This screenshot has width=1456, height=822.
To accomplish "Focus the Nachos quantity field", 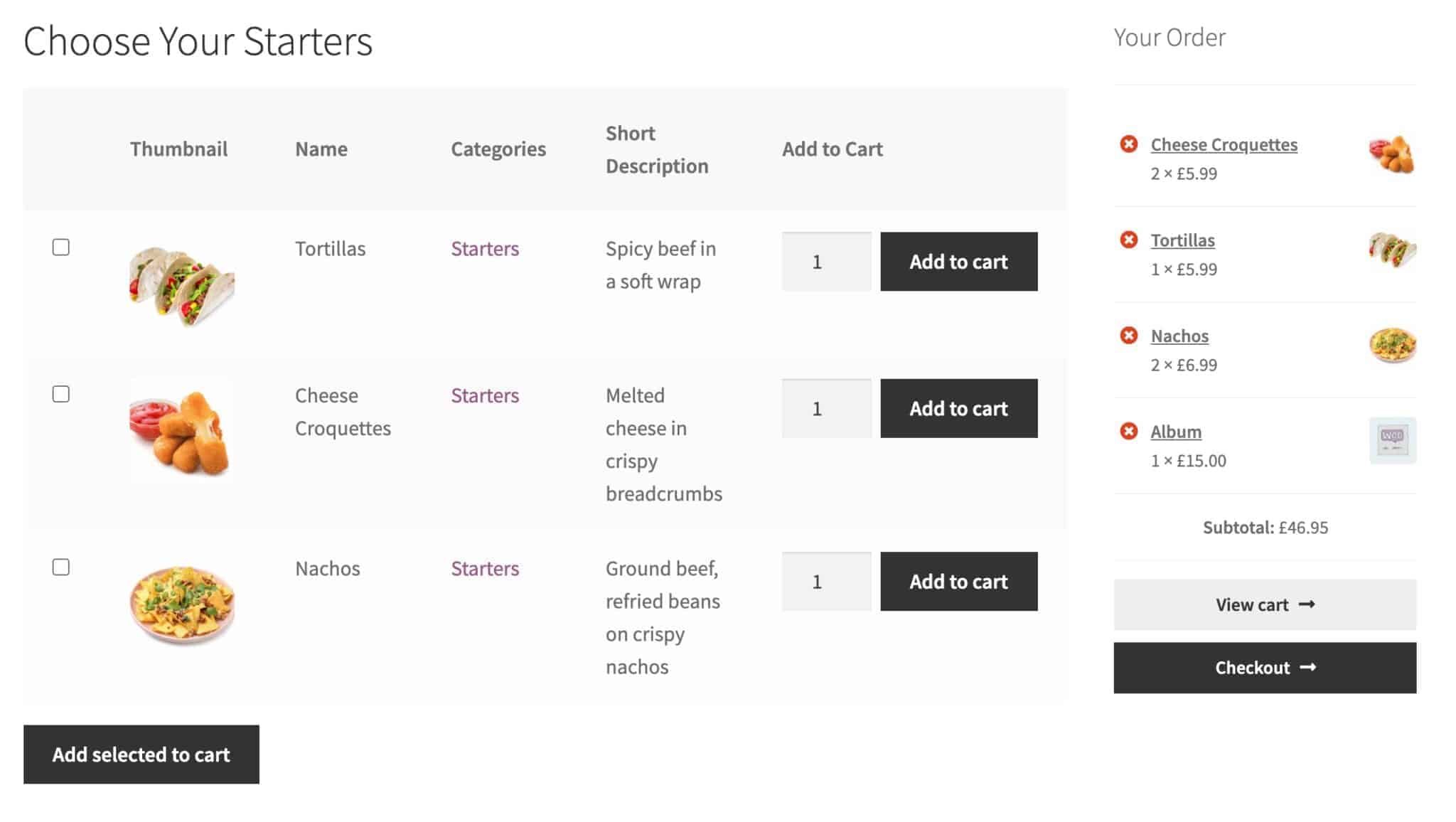I will [x=826, y=582].
